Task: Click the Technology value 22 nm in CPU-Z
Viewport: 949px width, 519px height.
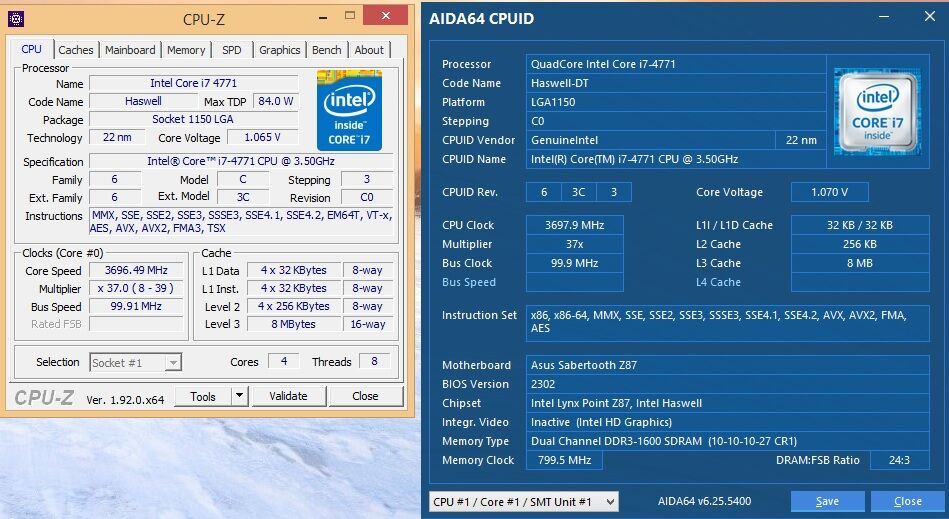Action: [x=117, y=137]
